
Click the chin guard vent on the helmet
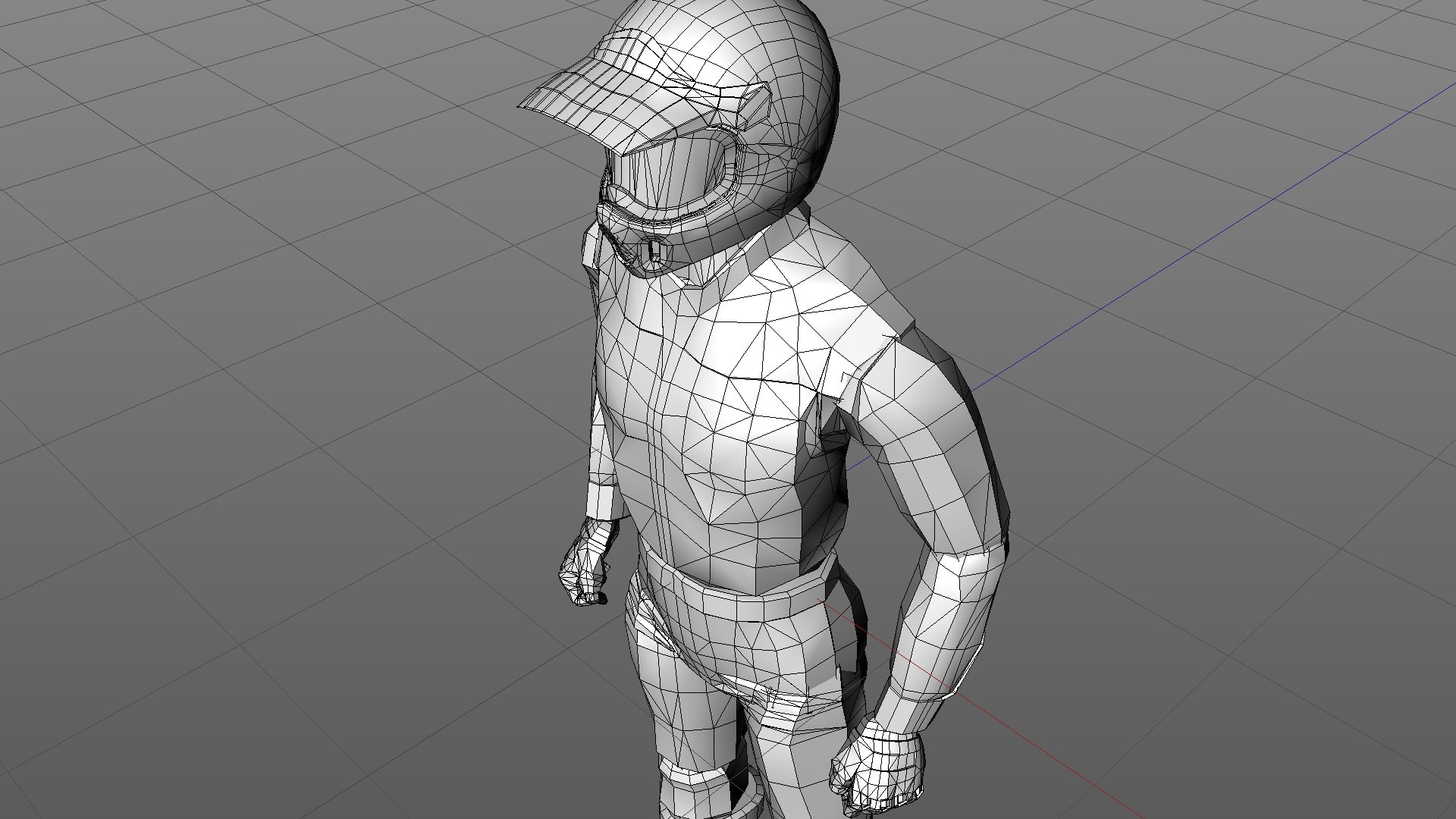(x=654, y=252)
